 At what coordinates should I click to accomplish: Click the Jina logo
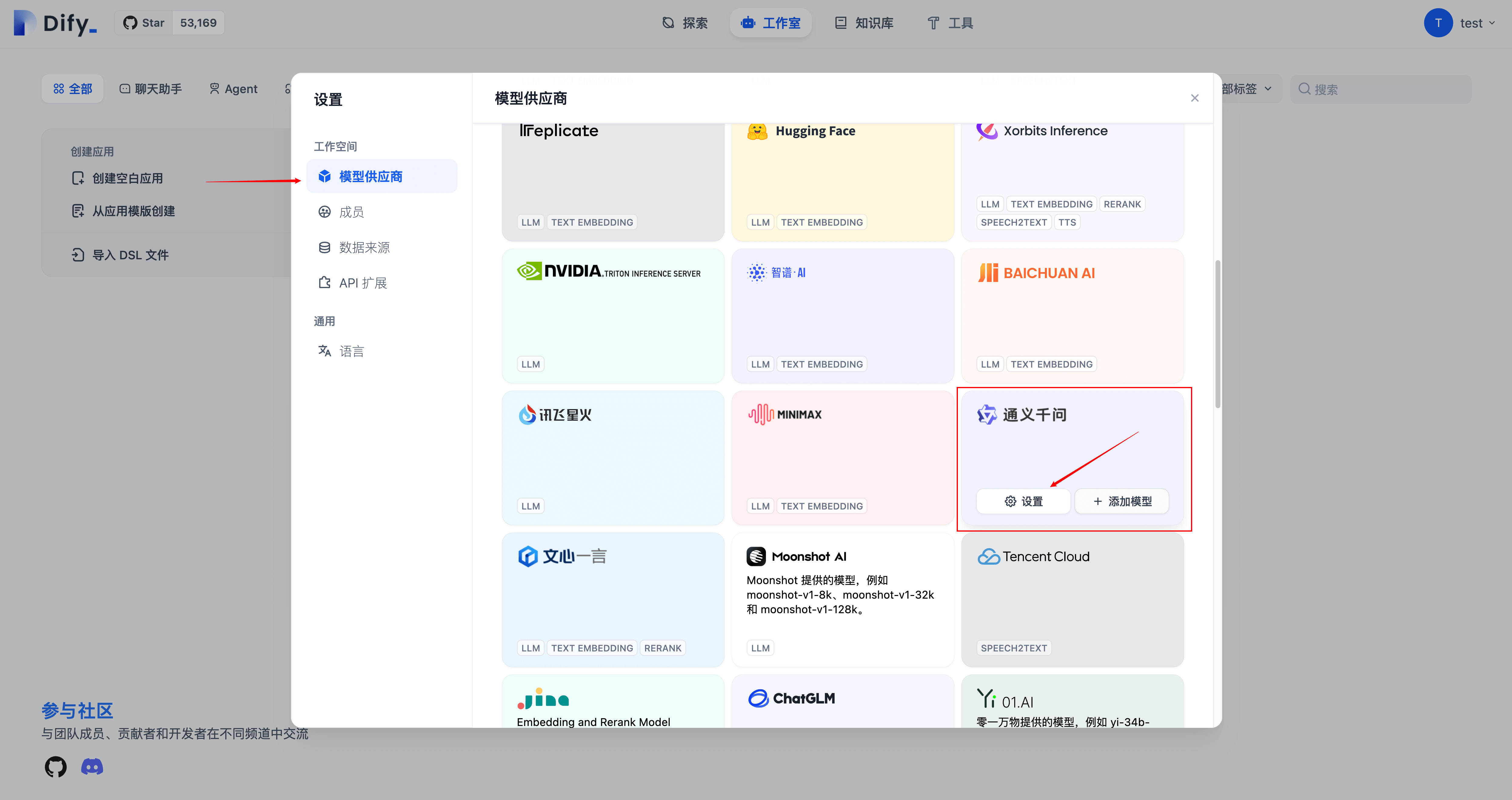click(x=543, y=698)
